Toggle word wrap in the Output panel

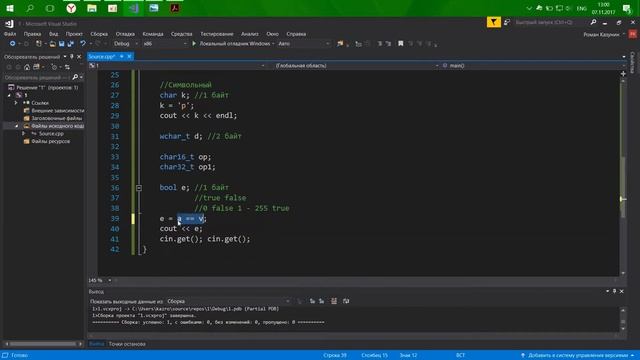tap(346, 301)
